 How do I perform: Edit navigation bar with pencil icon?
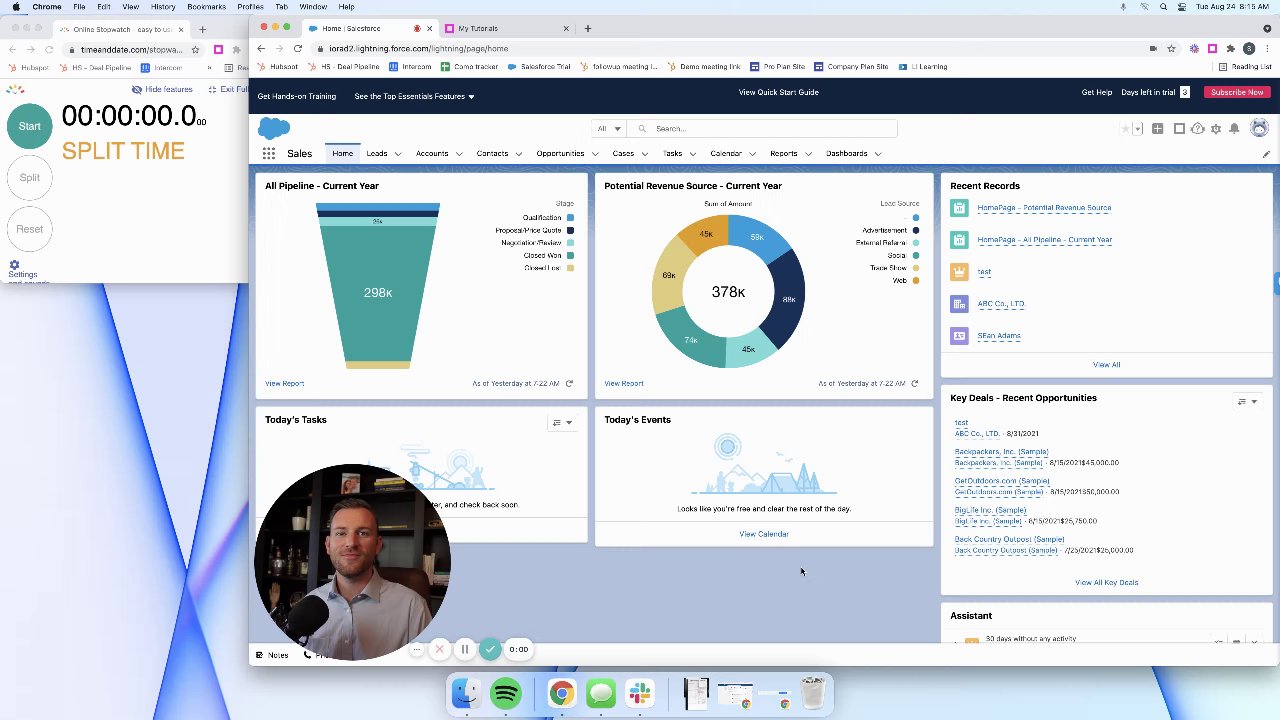click(1266, 154)
